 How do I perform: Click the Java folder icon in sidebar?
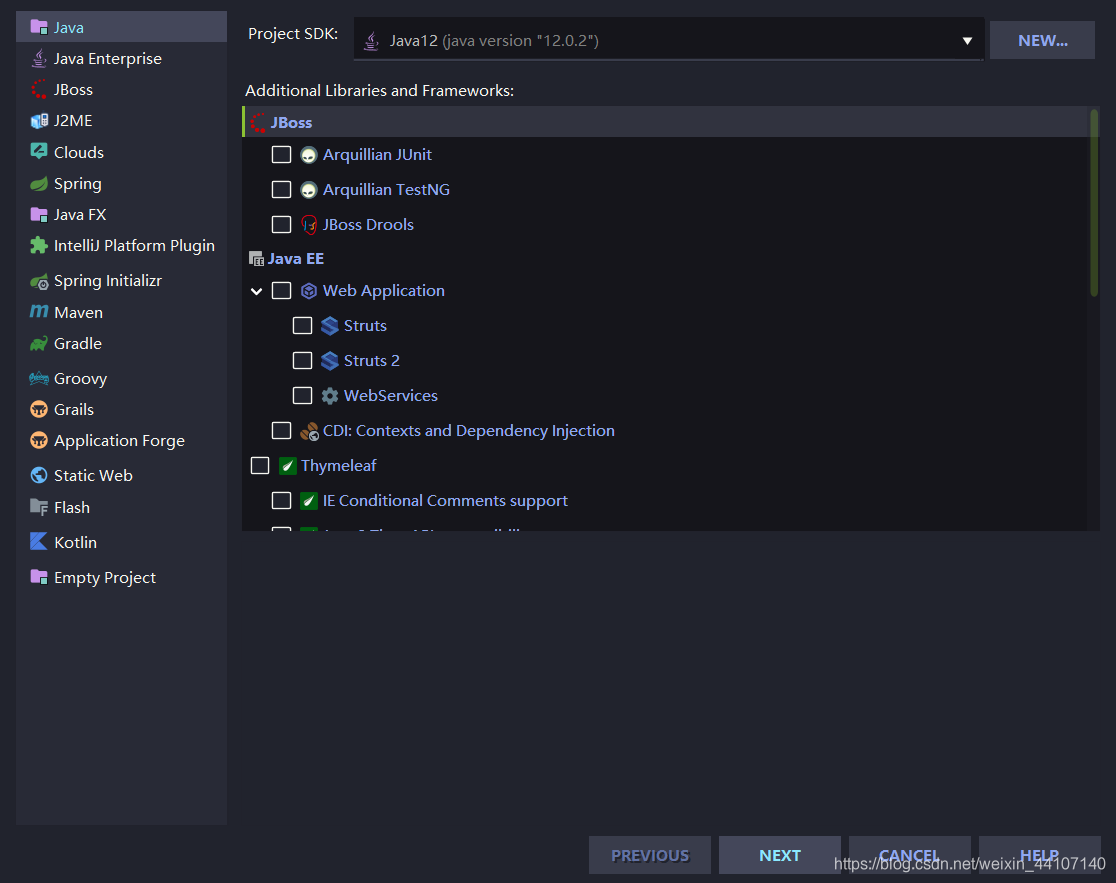tap(39, 27)
